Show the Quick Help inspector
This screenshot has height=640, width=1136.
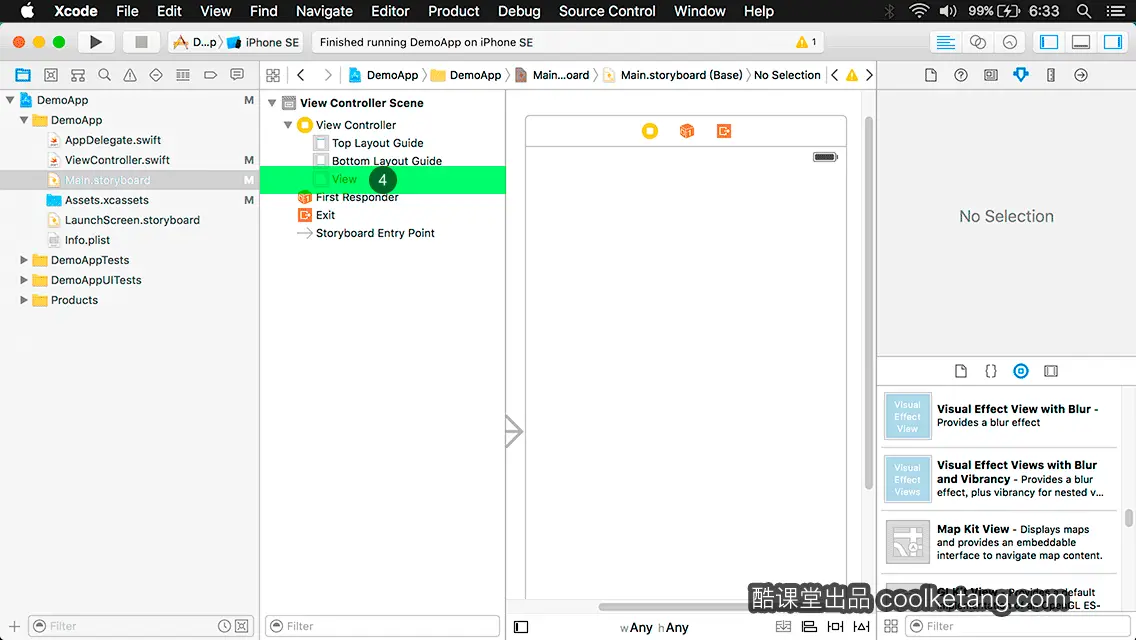click(961, 75)
